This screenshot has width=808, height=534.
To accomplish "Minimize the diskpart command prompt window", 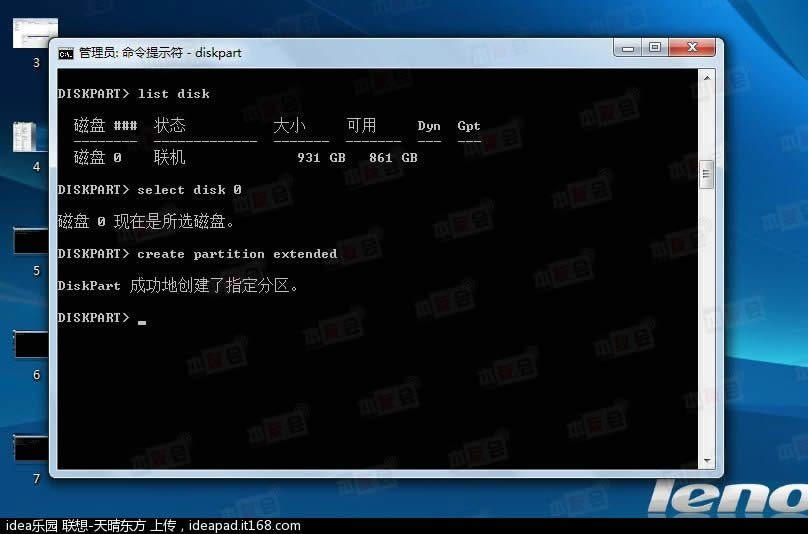I will click(629, 48).
